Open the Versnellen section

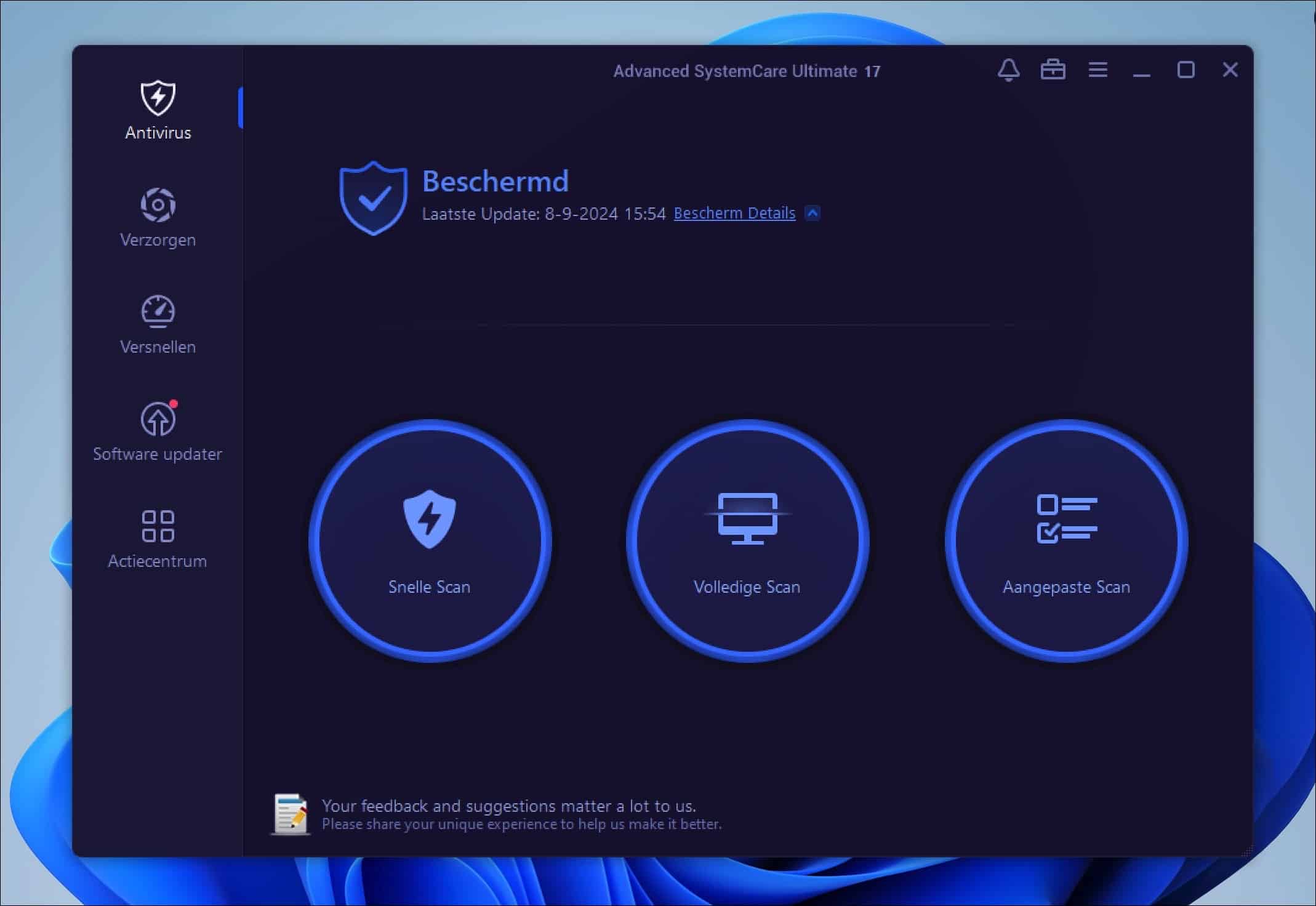click(x=158, y=325)
